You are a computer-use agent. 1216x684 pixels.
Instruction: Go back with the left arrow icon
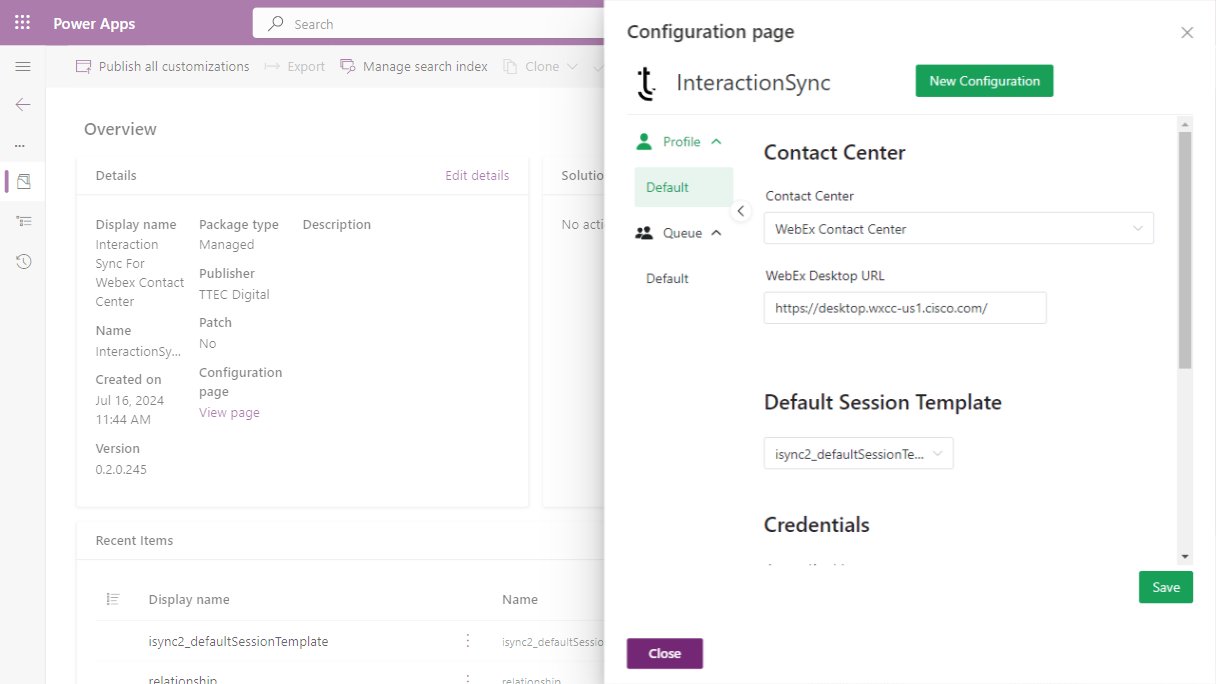23,104
